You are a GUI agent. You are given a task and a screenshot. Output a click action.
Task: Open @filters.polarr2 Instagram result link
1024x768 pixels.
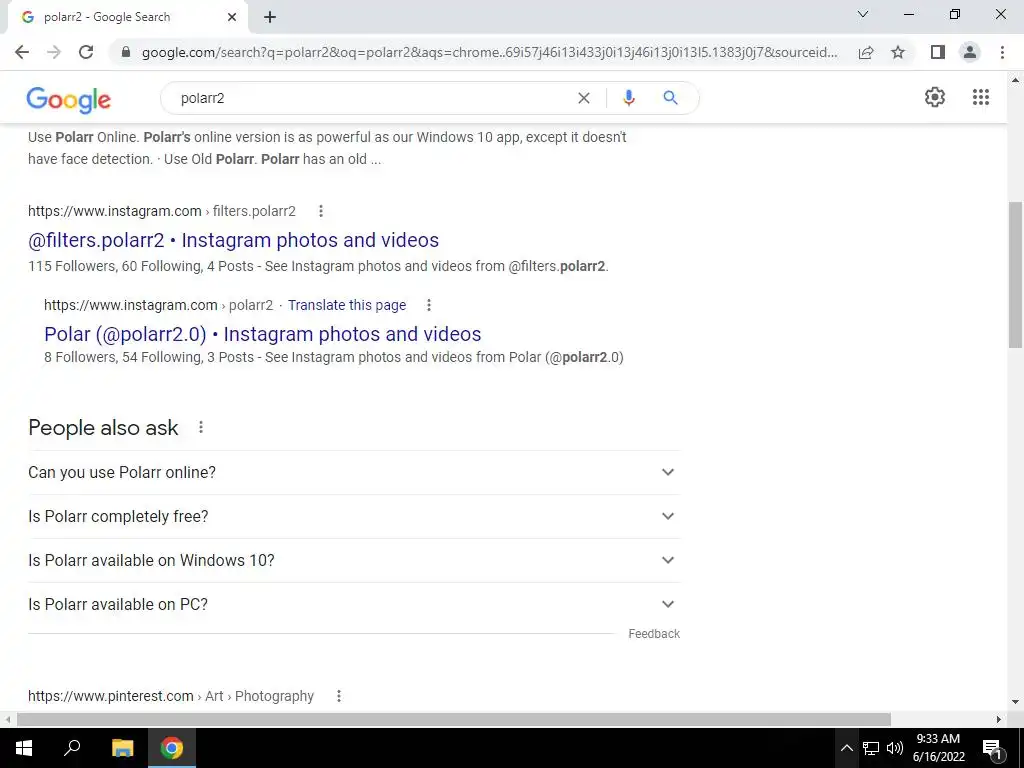pos(233,240)
